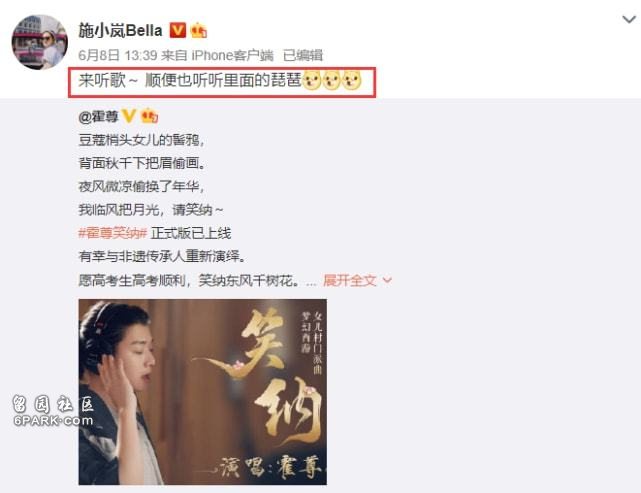
Task: Open 施小岚Bella's profile avatar
Action: pos(40,42)
